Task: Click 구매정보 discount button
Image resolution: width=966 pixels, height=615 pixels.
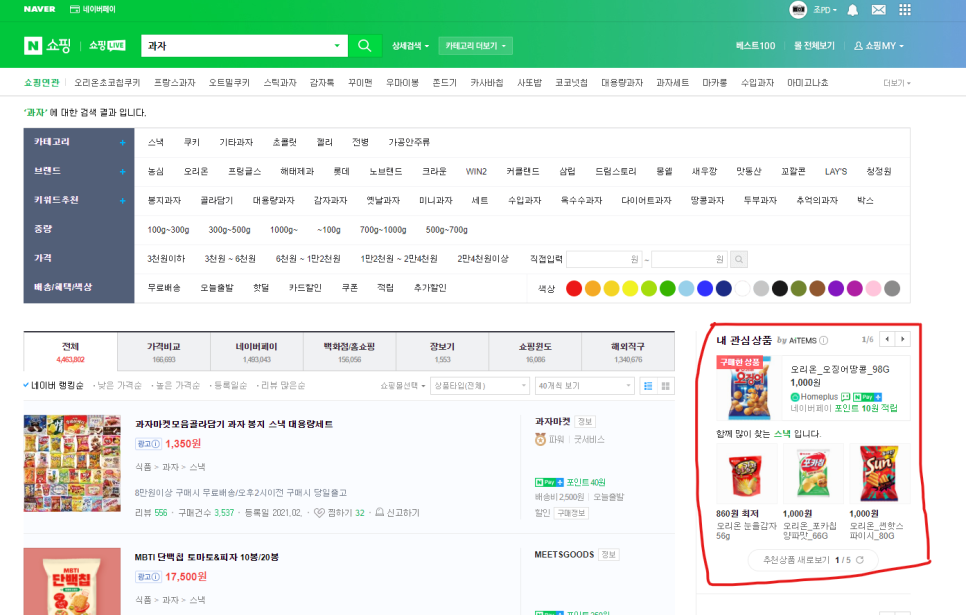Action: click(x=571, y=513)
